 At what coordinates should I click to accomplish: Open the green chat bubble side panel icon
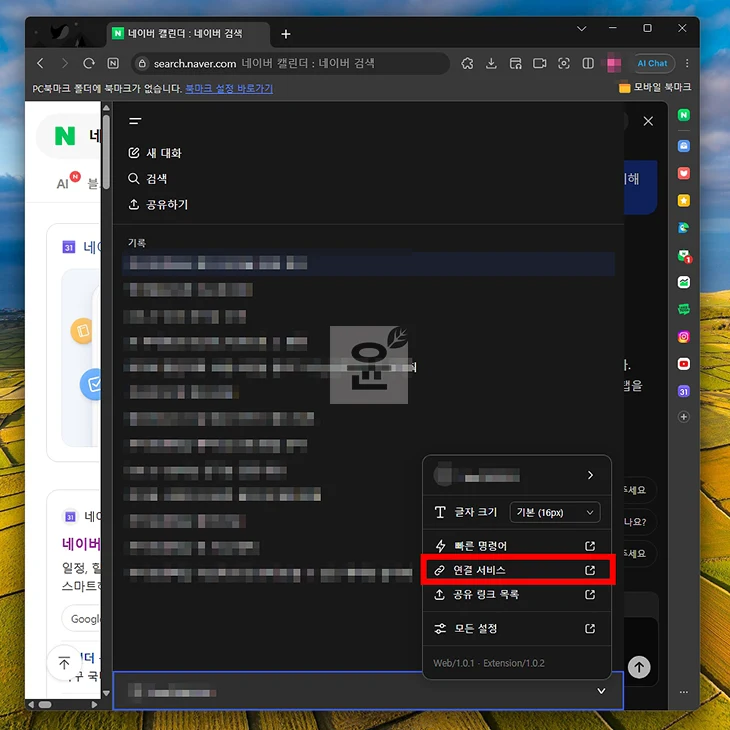pyautogui.click(x=683, y=256)
